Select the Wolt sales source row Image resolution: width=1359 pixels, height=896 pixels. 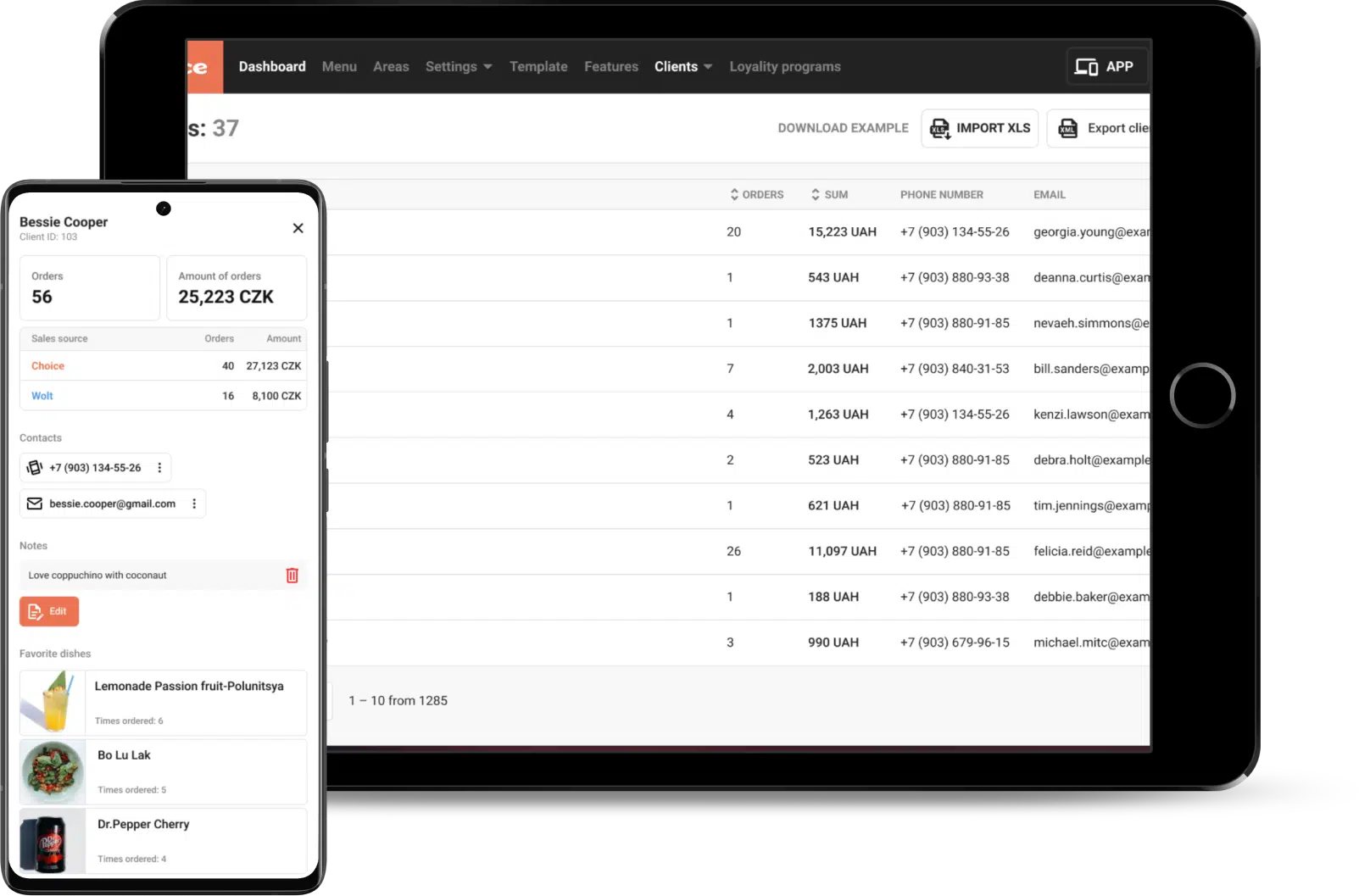coord(42,395)
